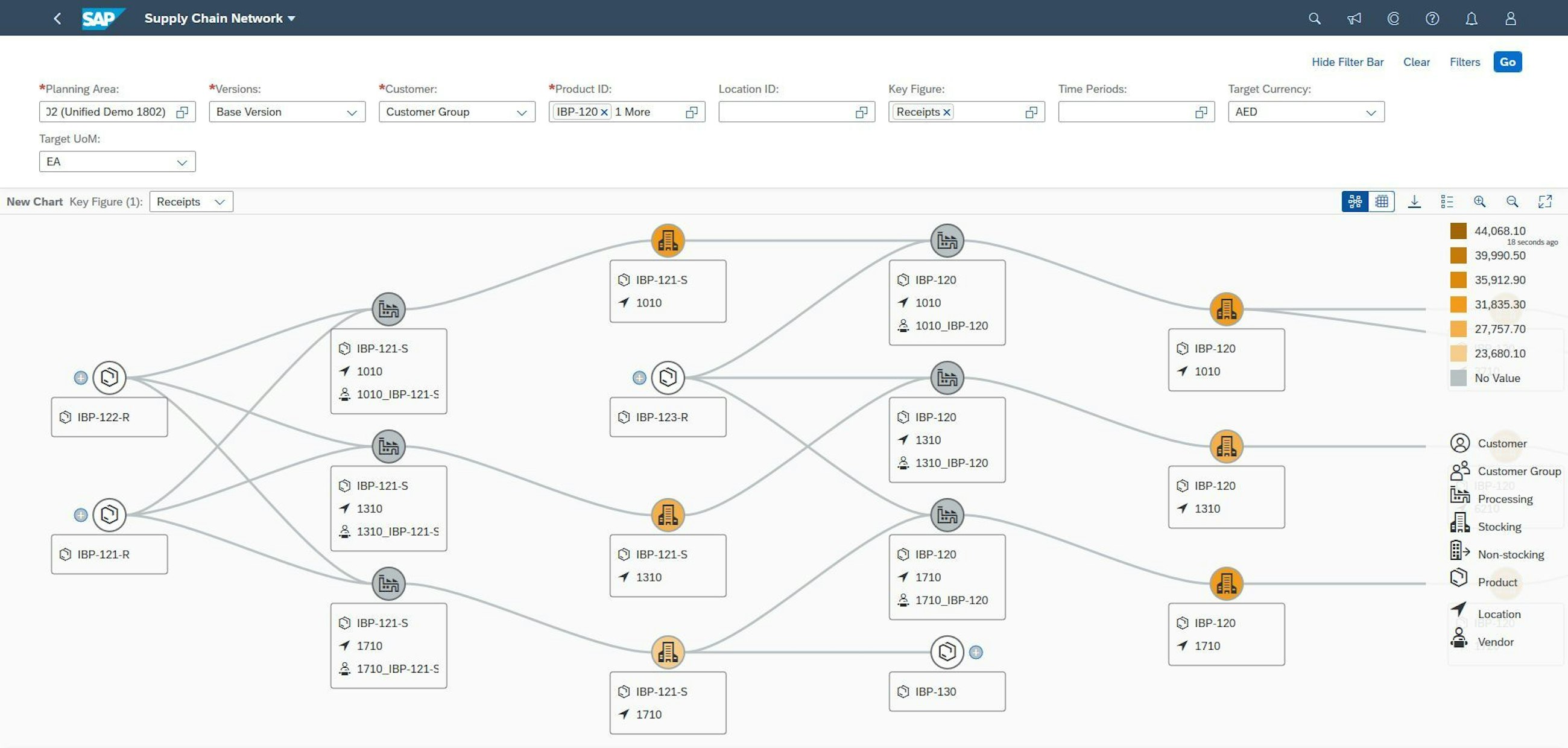Image resolution: width=1568 pixels, height=748 pixels.
Task: Zoom out of the network chart
Action: pos(1512,201)
